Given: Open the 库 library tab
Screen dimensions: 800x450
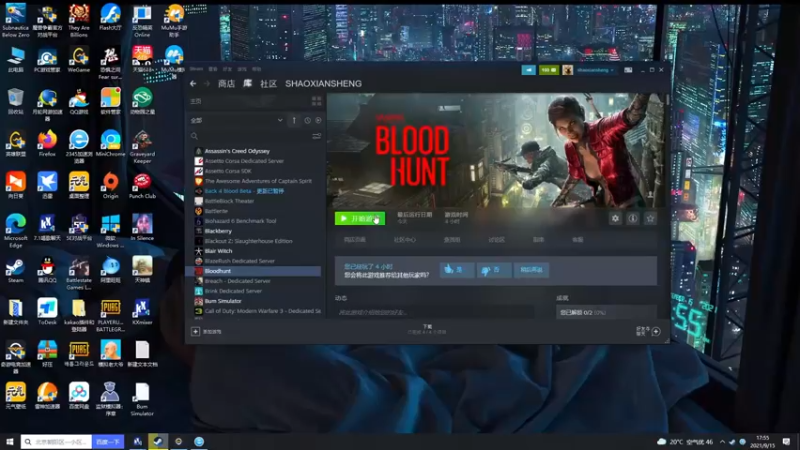Looking at the screenshot, I should point(247,84).
